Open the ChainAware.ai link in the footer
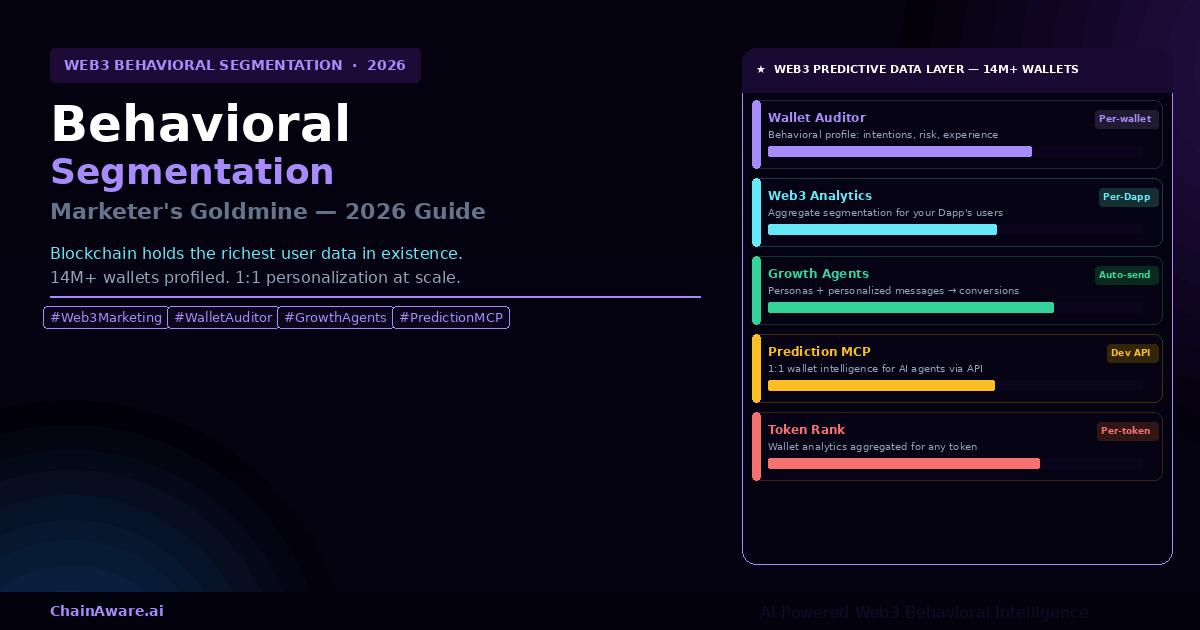 click(107, 611)
